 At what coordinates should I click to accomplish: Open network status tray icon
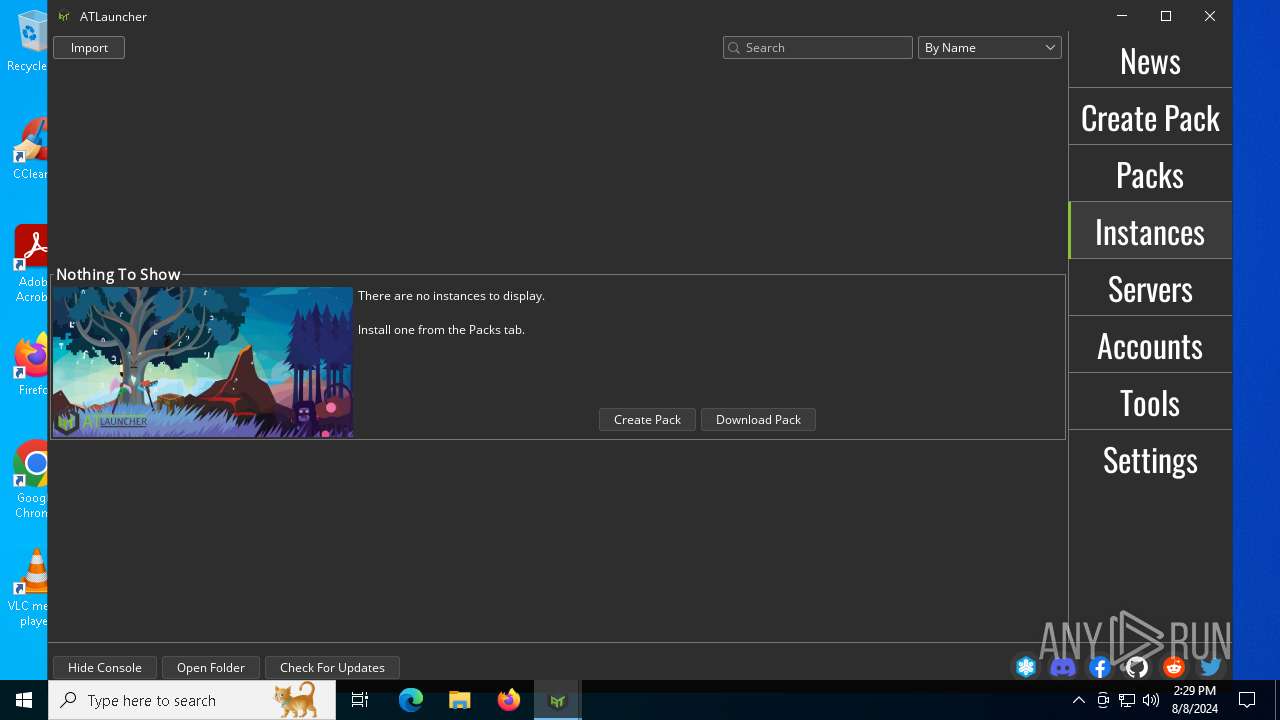(x=1127, y=700)
